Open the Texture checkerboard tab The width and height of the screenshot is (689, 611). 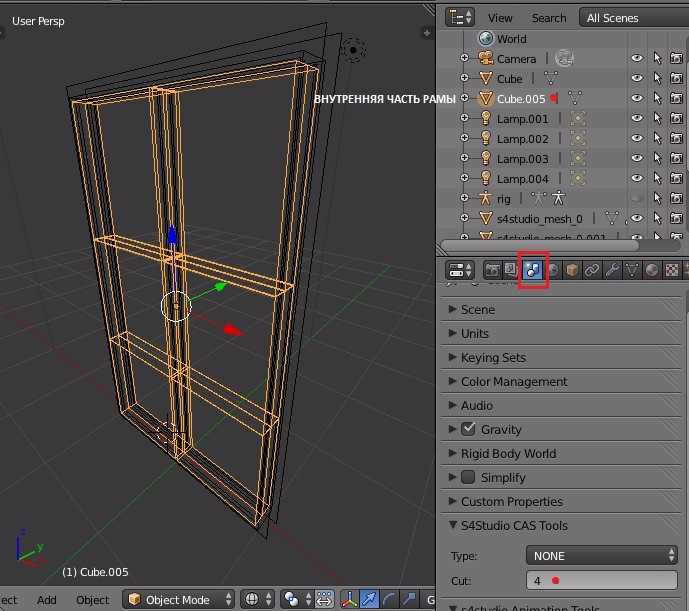[671, 270]
